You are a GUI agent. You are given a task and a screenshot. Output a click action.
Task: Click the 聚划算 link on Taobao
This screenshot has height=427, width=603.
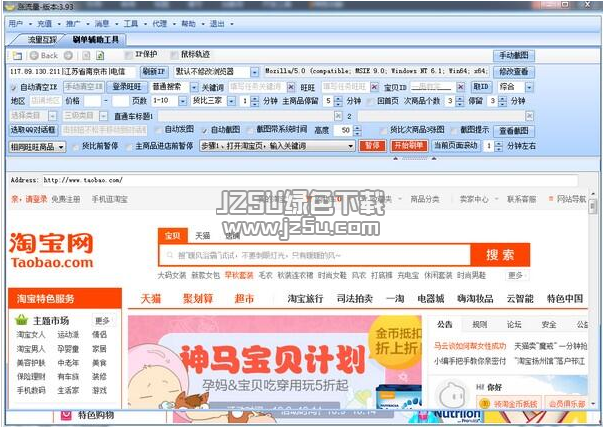coord(198,299)
